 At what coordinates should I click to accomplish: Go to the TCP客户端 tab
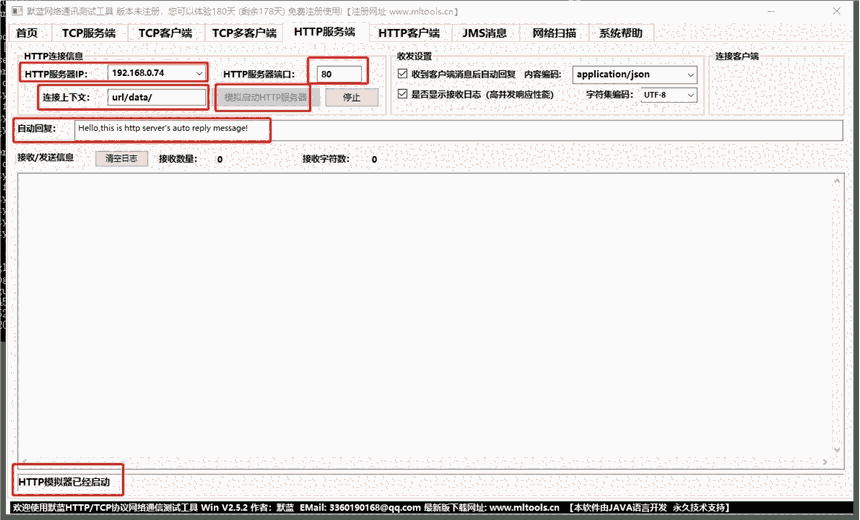click(x=164, y=33)
